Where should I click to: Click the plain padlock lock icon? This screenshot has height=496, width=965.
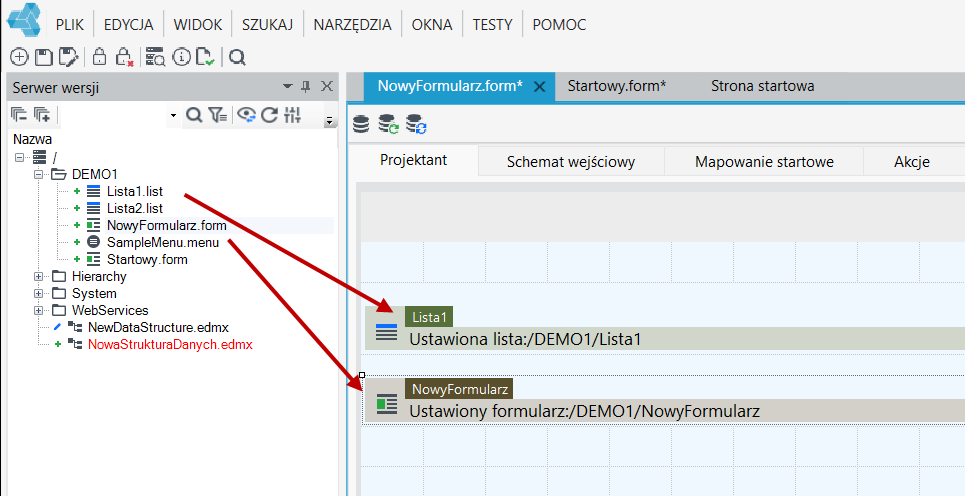[x=99, y=57]
